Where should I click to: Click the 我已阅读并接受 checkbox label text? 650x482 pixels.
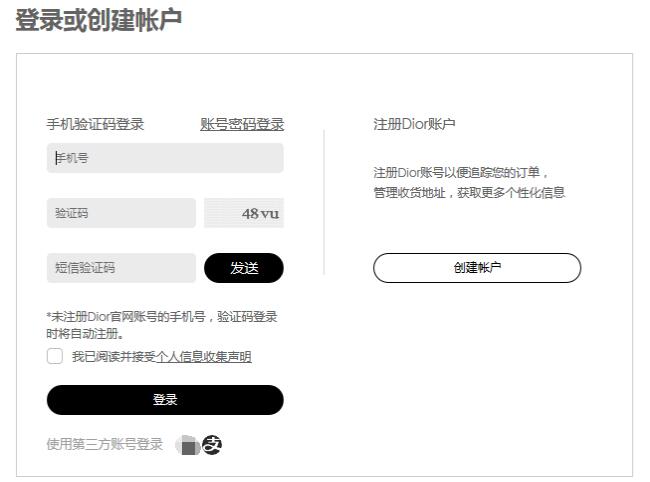[x=114, y=357]
